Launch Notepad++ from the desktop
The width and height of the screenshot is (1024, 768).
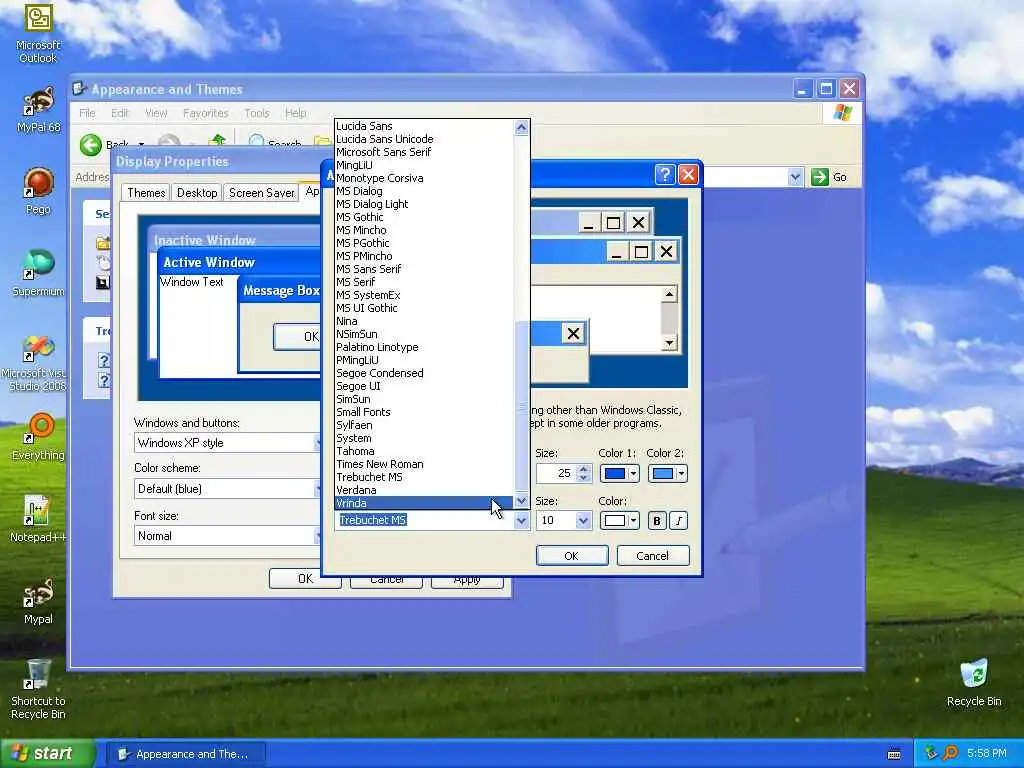click(x=38, y=519)
